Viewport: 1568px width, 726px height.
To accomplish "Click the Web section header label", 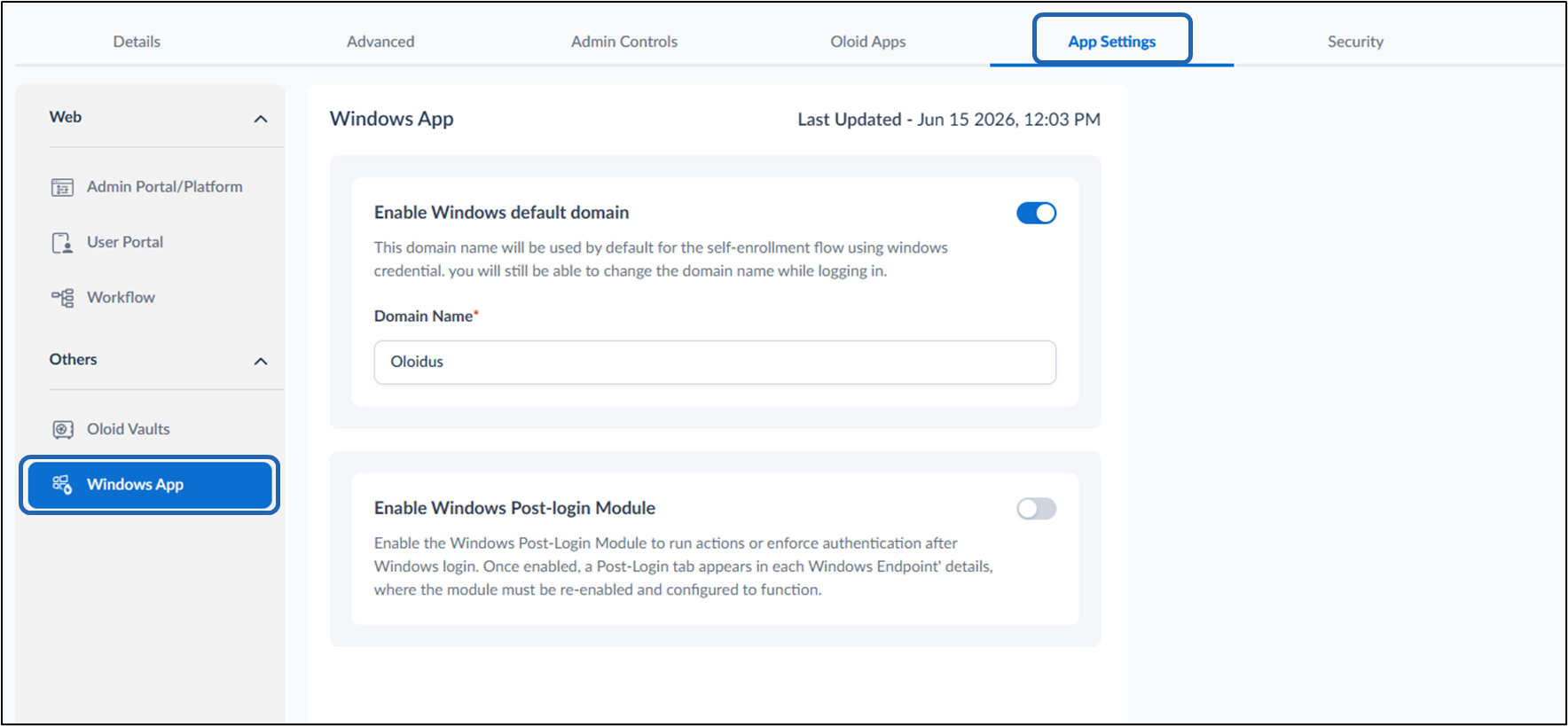I will [x=66, y=117].
